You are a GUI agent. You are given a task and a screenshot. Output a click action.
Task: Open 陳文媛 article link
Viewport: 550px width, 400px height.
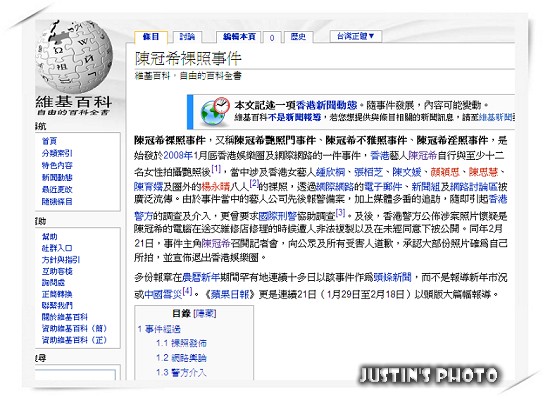407,172
